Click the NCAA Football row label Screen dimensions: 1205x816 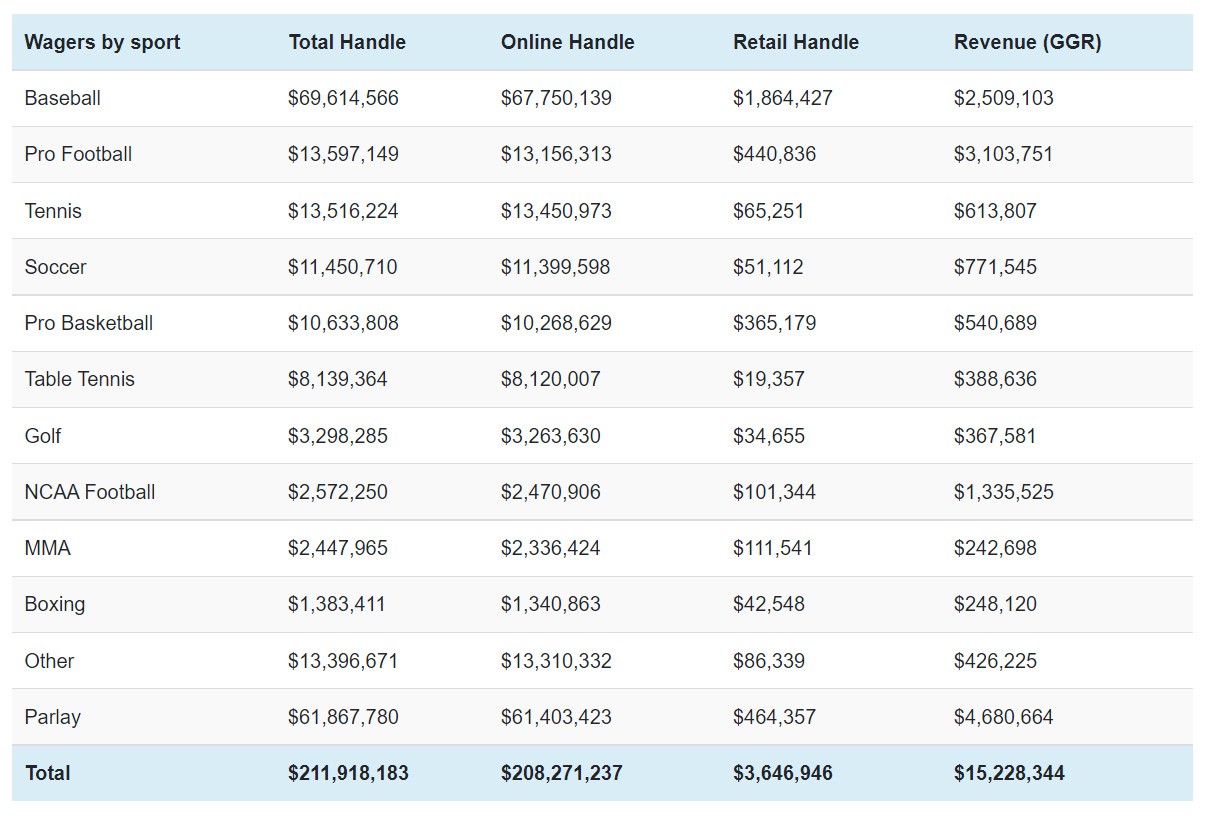90,492
